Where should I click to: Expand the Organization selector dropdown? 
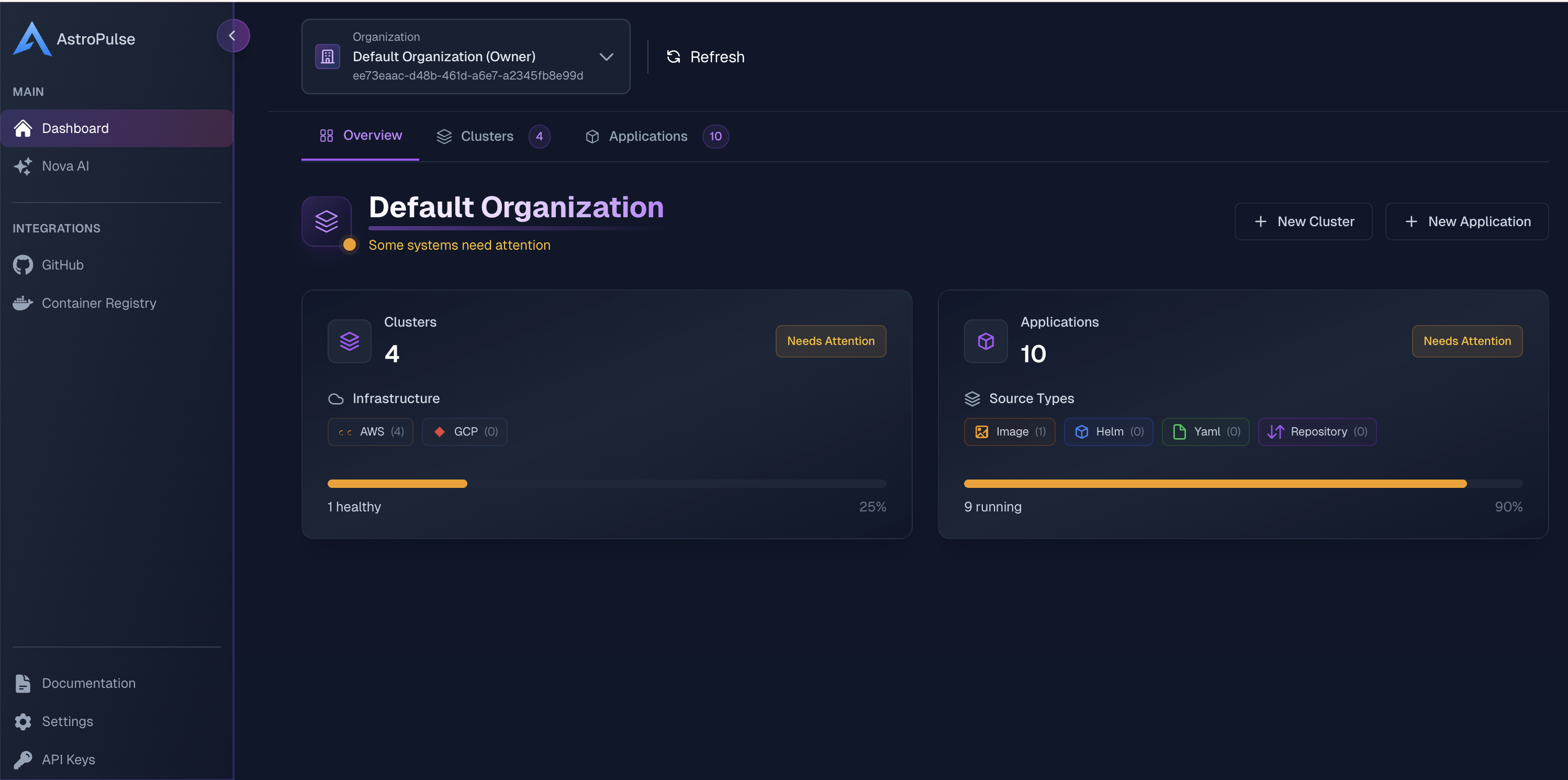point(606,57)
